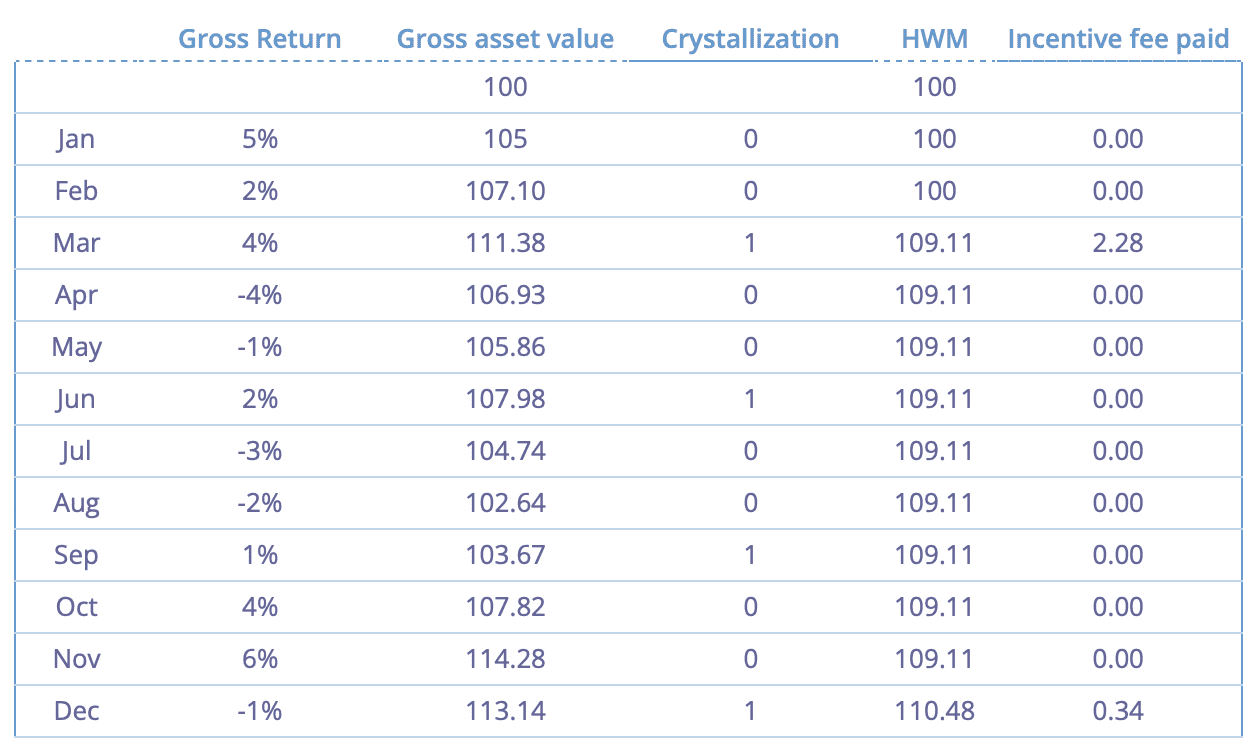Click the Mar gross asset value 111.38
The image size is (1255, 752).
click(505, 243)
